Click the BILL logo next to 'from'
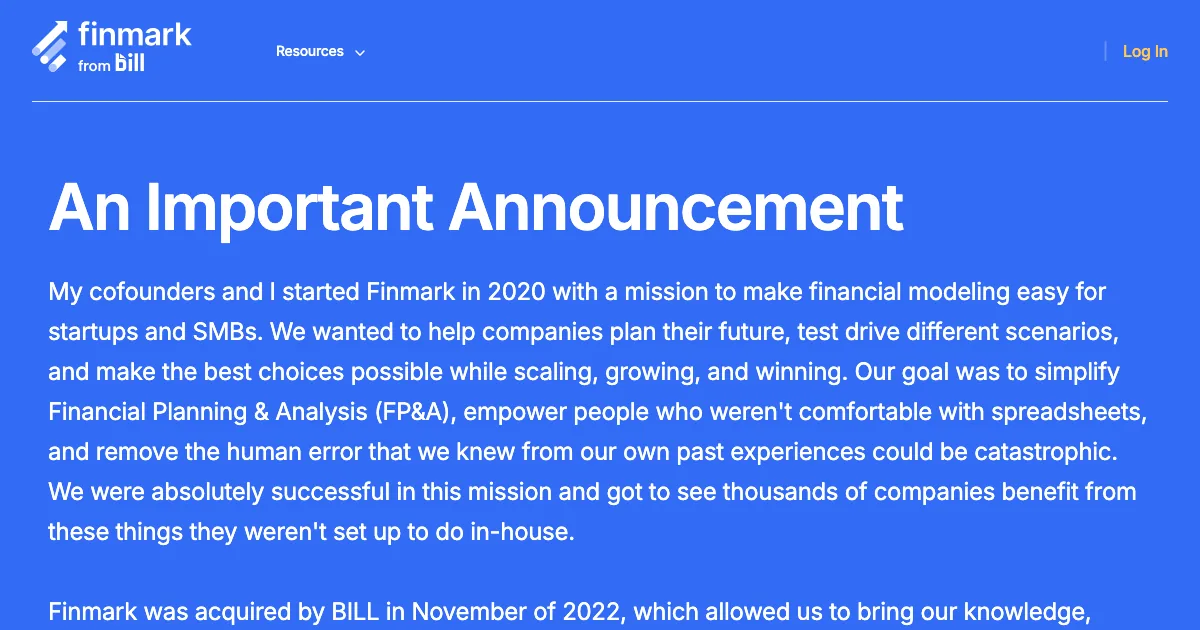 (128, 63)
